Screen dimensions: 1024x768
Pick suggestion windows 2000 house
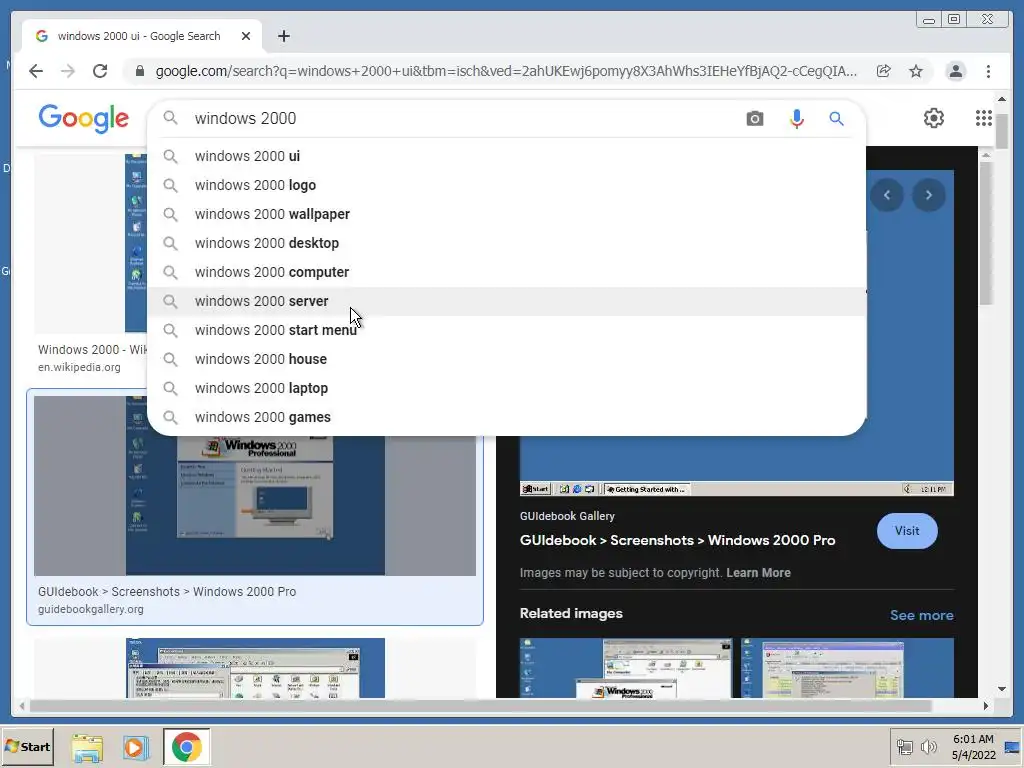[507, 359]
